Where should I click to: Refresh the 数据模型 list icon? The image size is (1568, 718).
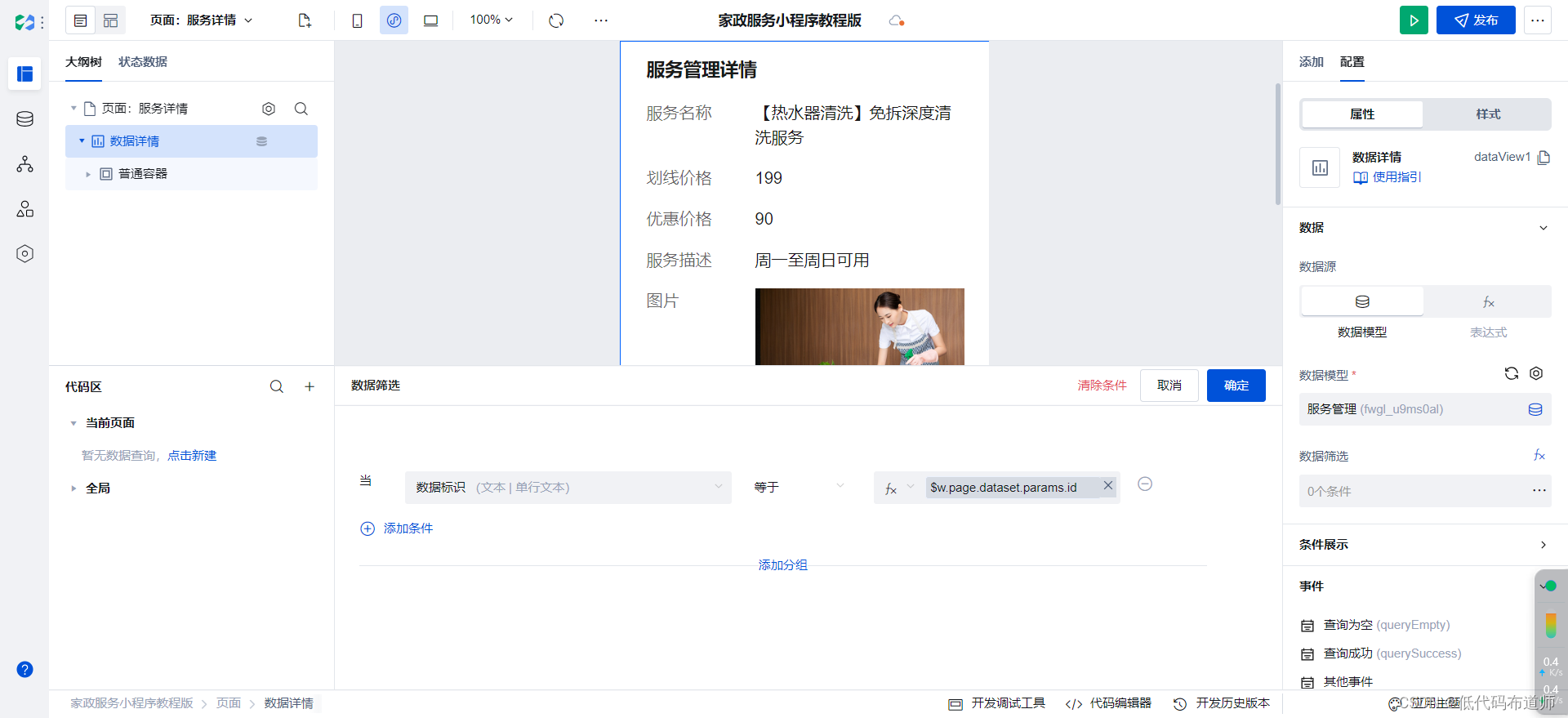1512,373
